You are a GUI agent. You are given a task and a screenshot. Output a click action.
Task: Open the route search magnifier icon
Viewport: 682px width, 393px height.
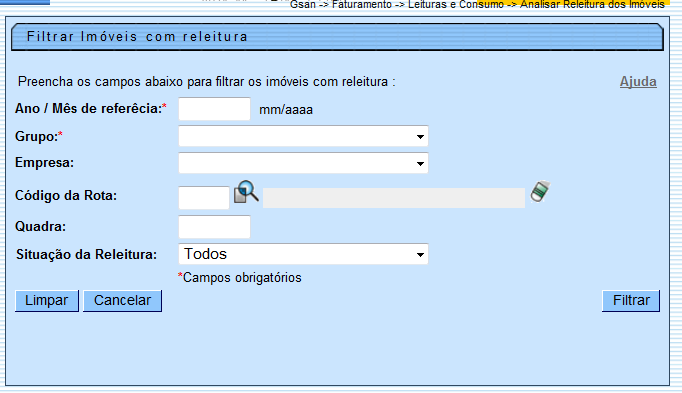(x=246, y=192)
